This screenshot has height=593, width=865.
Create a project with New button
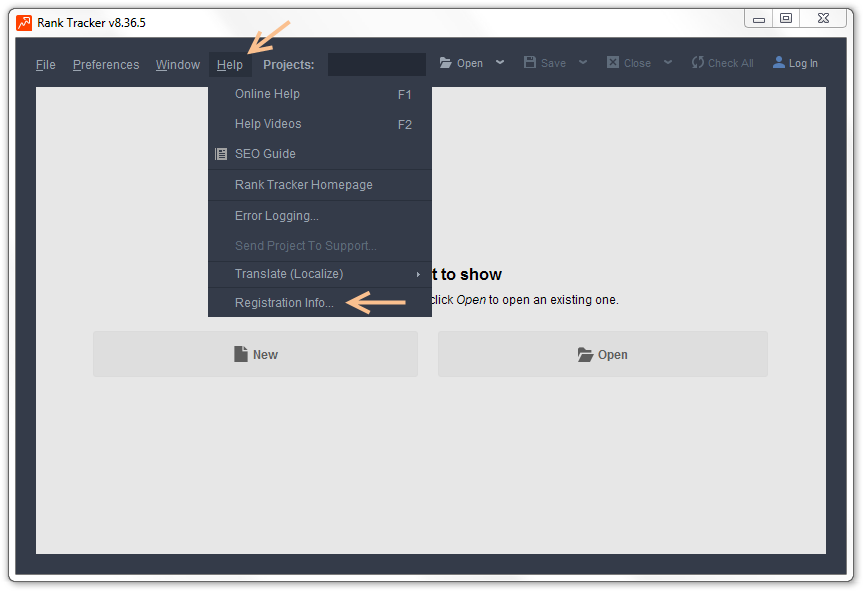pyautogui.click(x=255, y=354)
